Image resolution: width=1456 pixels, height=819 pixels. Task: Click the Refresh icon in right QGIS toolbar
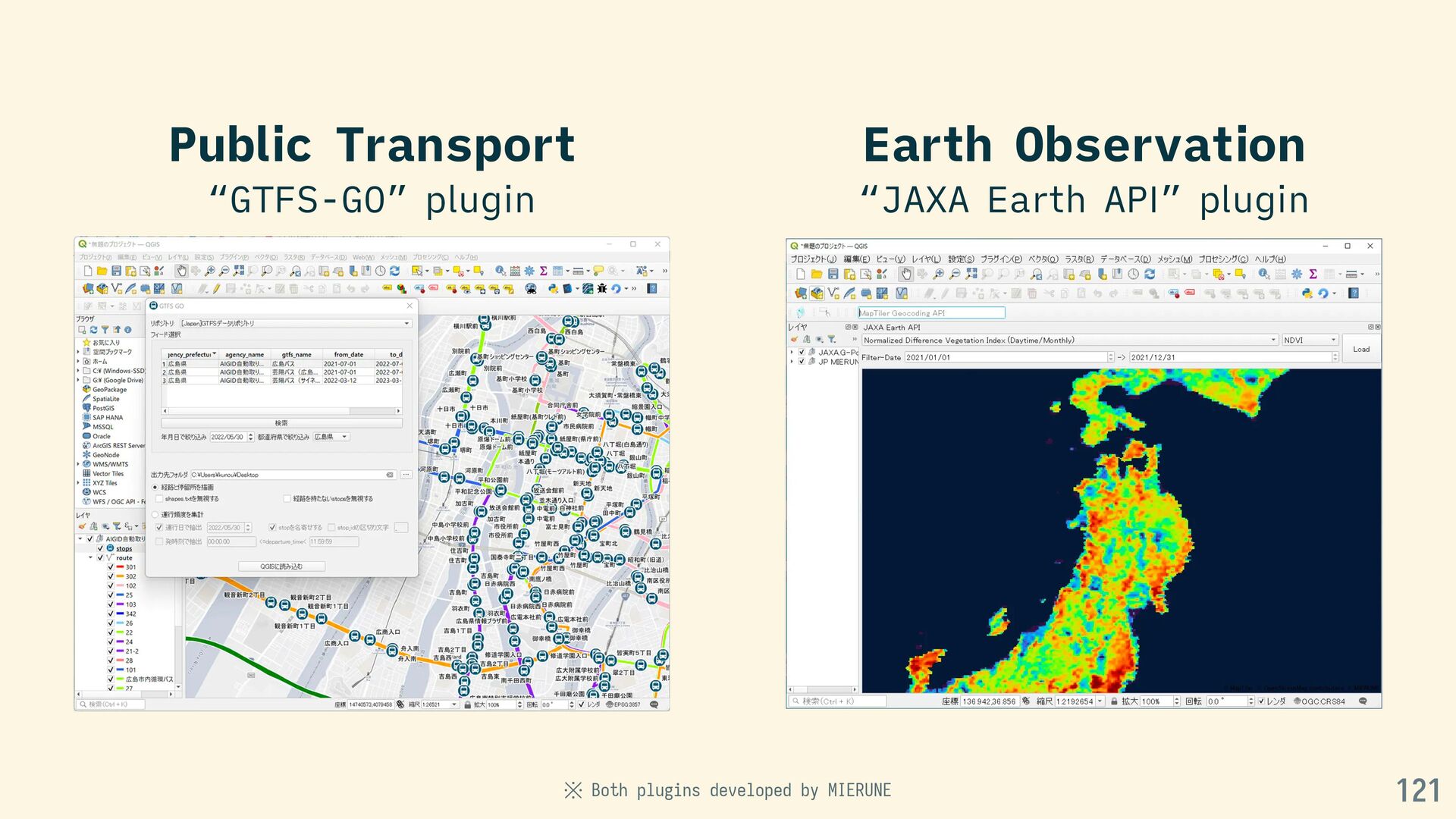1150,275
